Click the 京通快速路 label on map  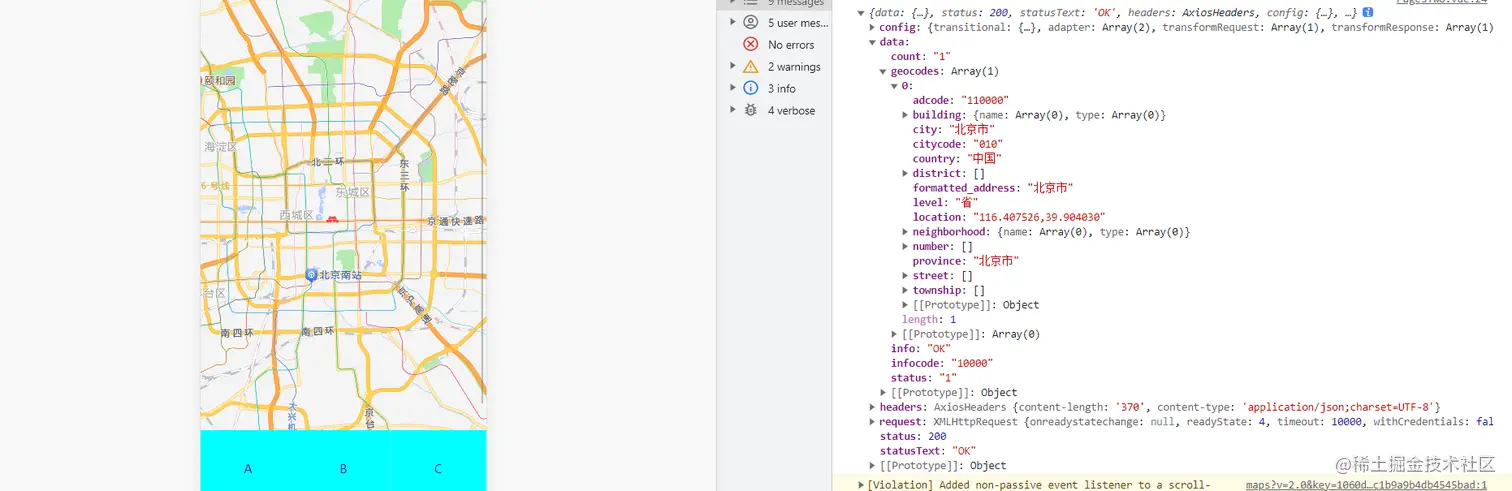tap(455, 221)
